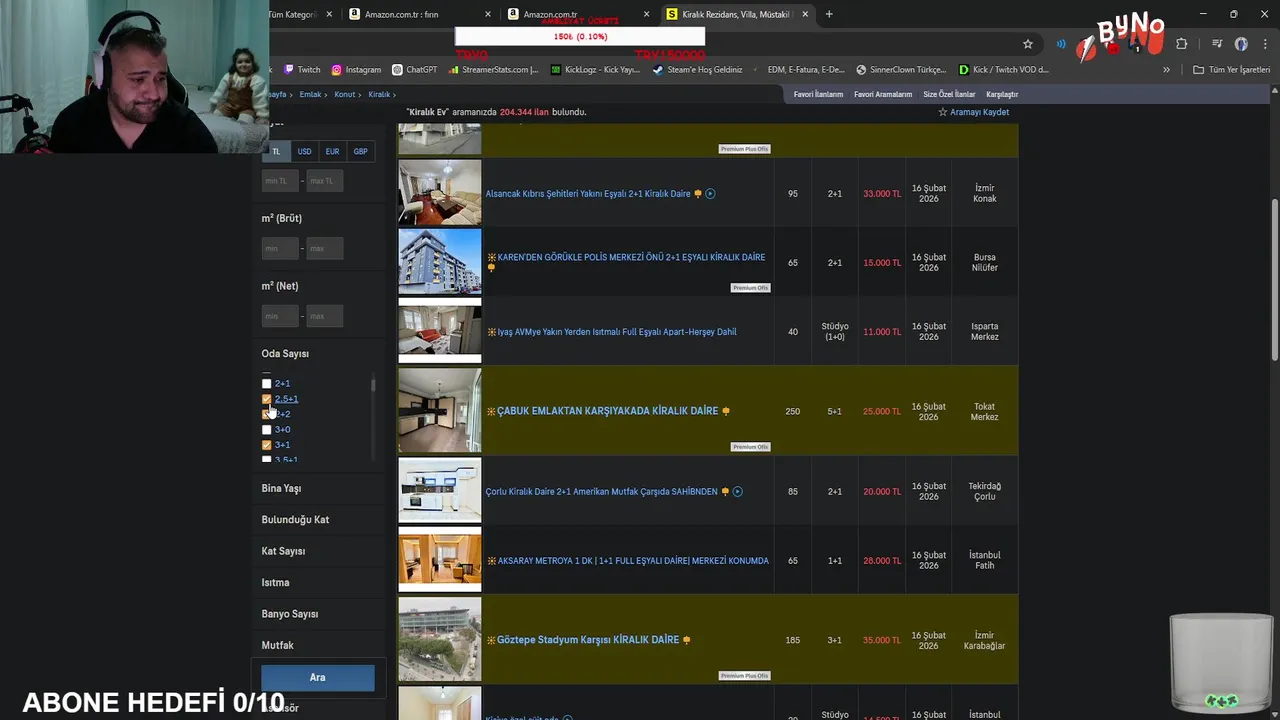The height and width of the screenshot is (720, 1280).
Task: Click the new tab plus button
Action: click(829, 14)
